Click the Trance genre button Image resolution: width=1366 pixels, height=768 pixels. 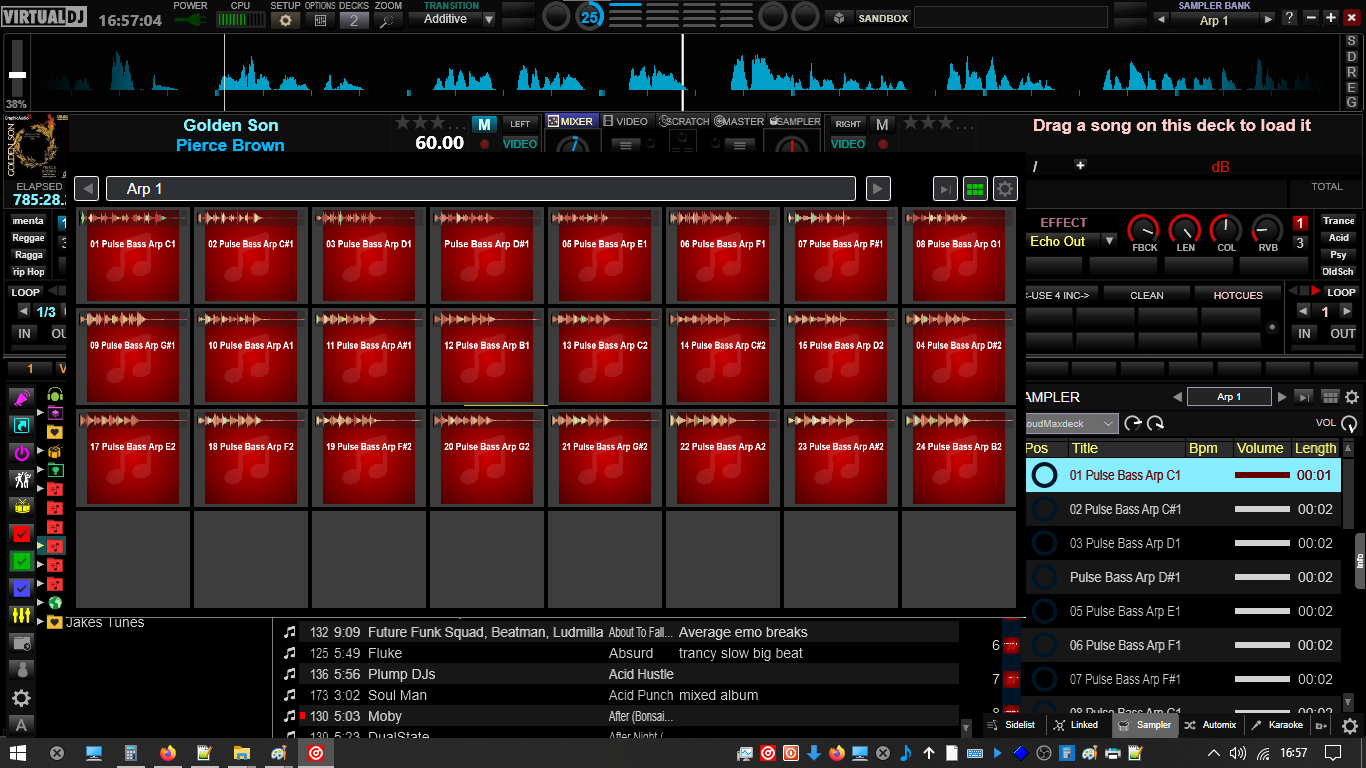1338,221
